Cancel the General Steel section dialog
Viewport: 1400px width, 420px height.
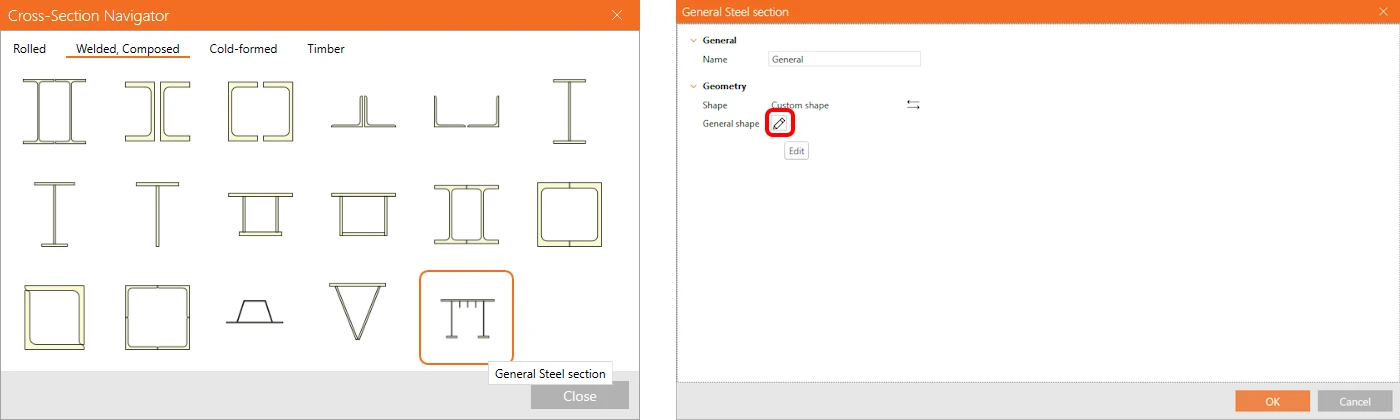coord(1355,401)
